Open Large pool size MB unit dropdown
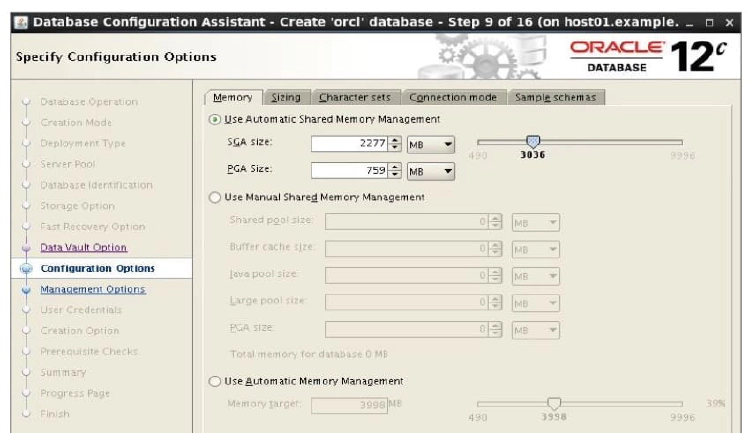 tap(535, 303)
